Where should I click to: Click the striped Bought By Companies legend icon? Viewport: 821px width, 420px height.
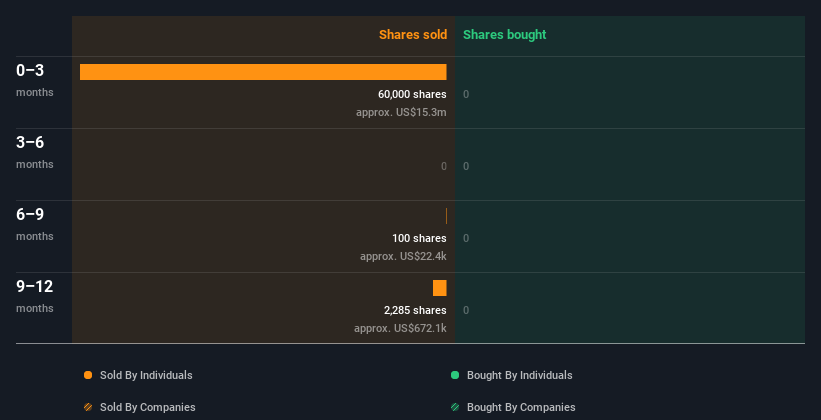455,407
